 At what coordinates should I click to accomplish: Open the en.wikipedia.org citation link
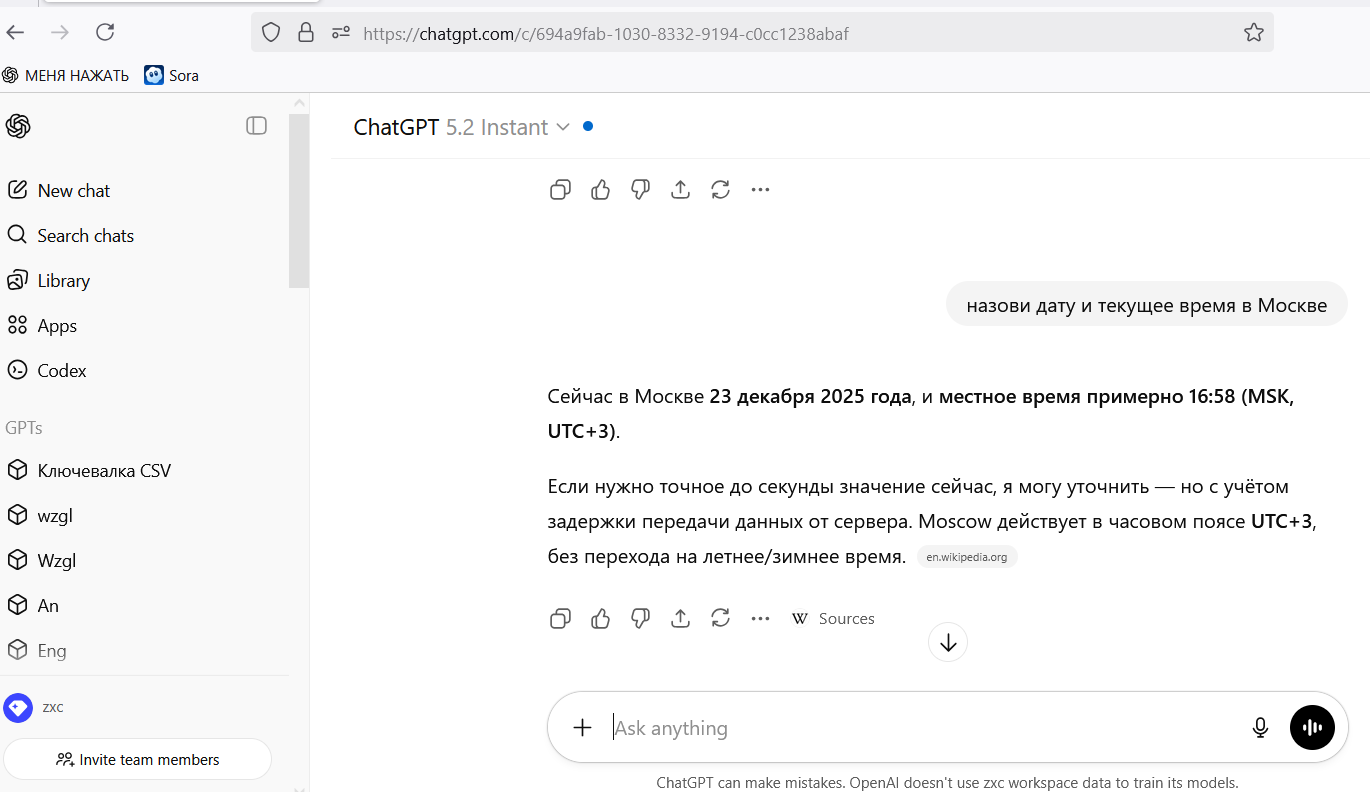(x=966, y=558)
